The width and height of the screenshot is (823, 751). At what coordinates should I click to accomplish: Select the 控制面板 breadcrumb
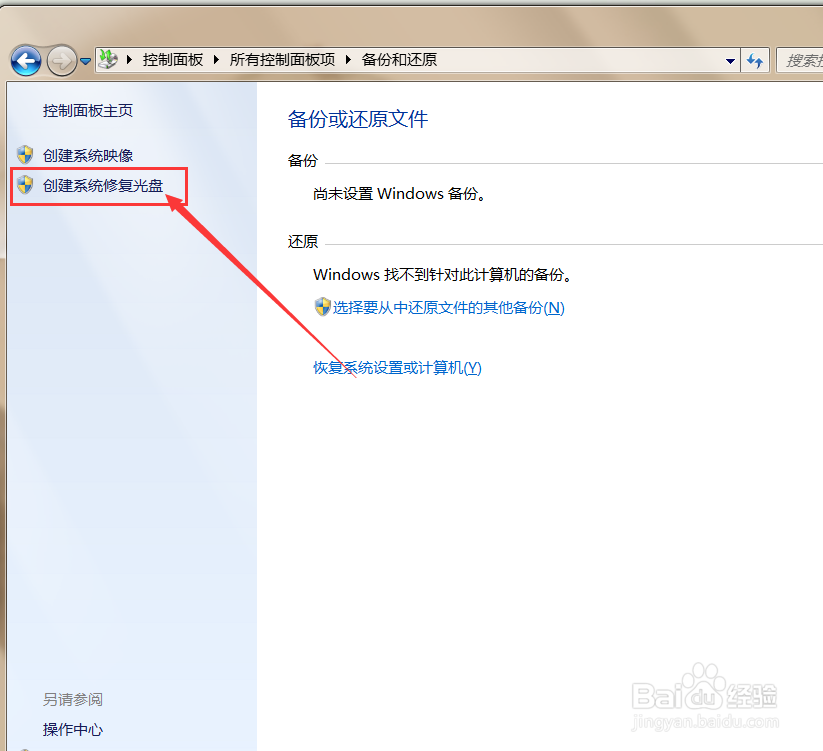click(x=173, y=60)
